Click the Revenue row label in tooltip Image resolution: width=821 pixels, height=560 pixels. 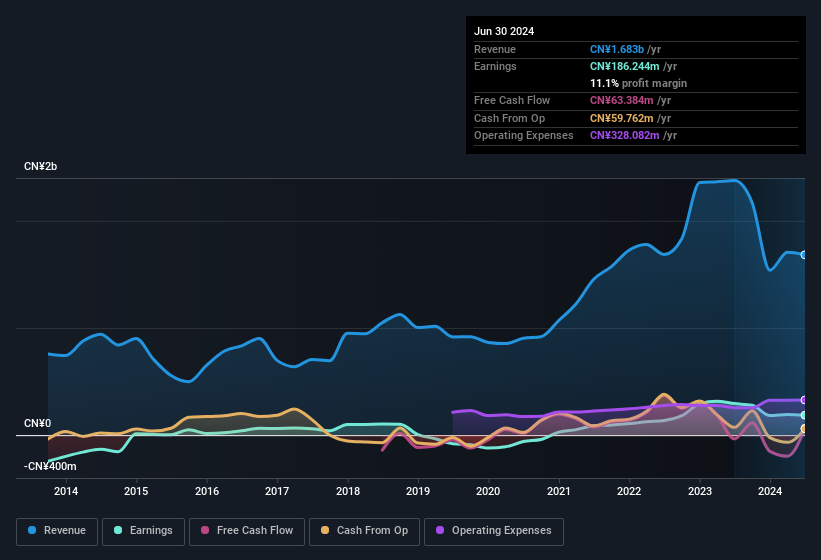pyautogui.click(x=495, y=49)
